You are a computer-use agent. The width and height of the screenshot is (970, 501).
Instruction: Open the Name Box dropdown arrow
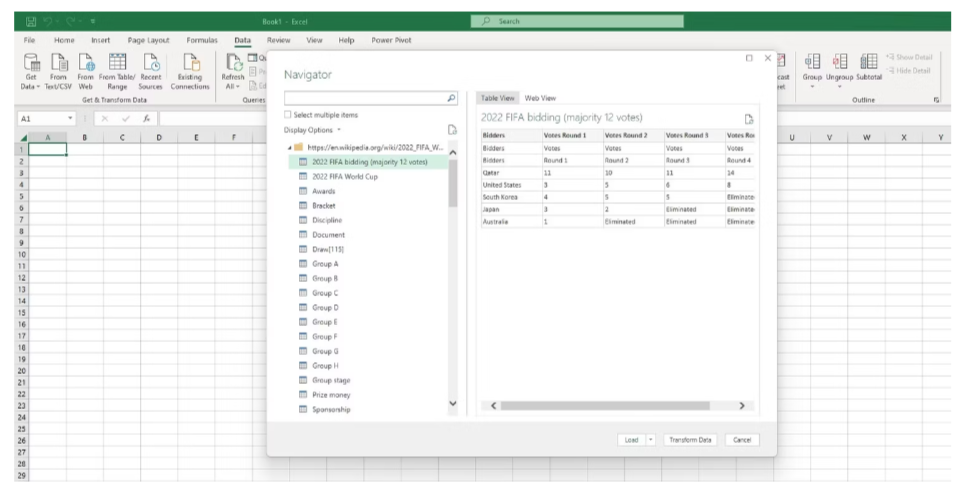point(70,118)
